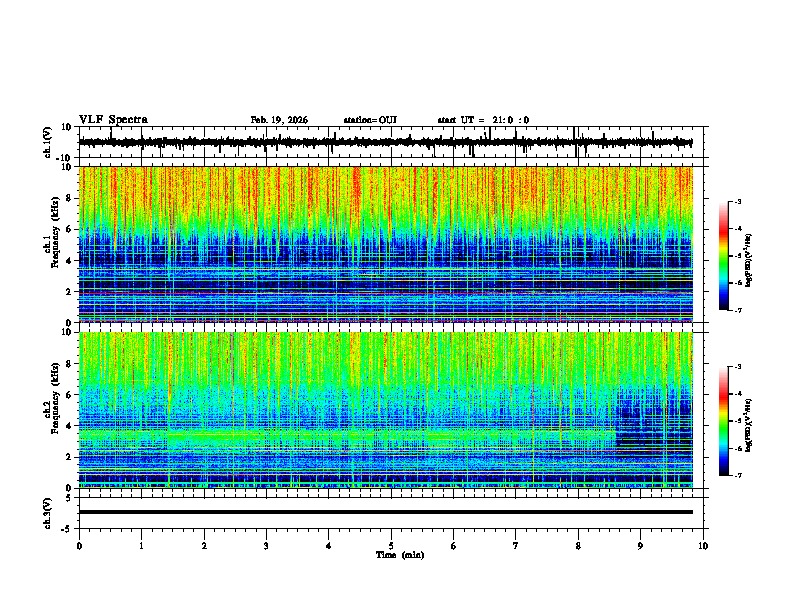Click the ch.1(V) waveform axis label
The width and height of the screenshot is (792, 612).
click(x=48, y=142)
